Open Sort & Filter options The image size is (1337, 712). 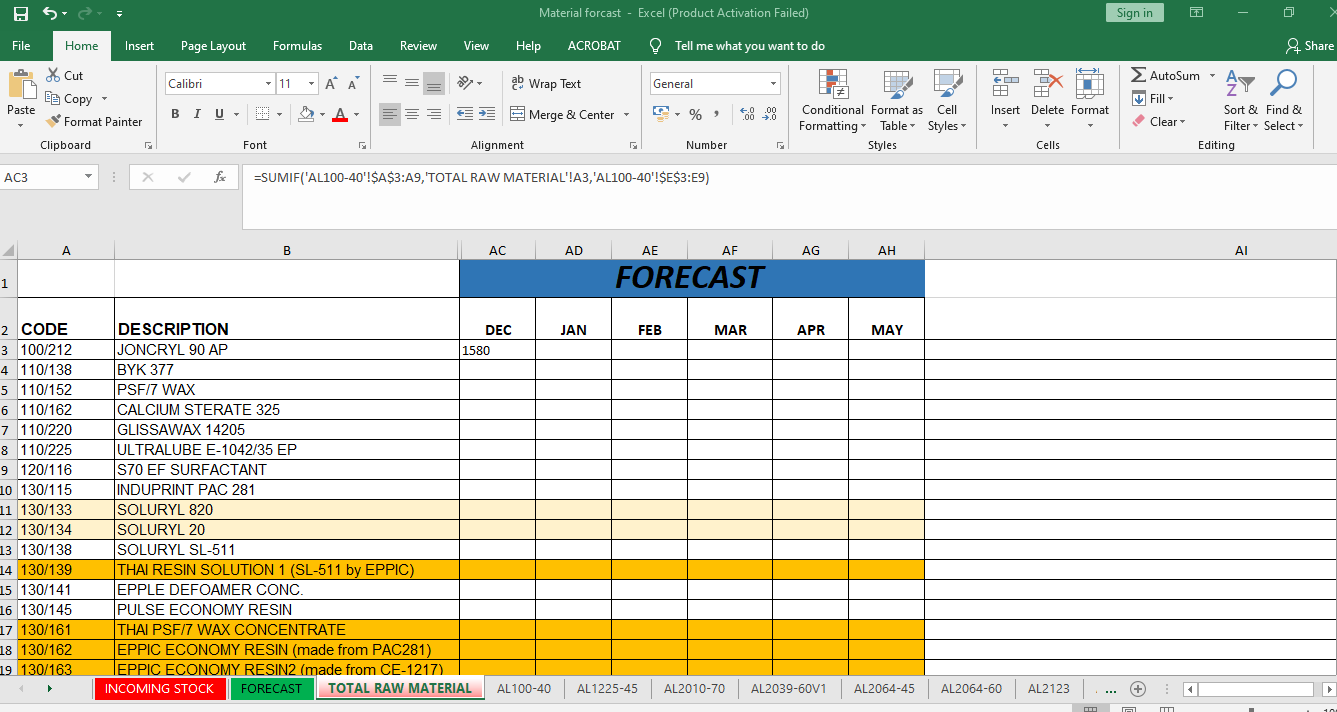click(1240, 100)
